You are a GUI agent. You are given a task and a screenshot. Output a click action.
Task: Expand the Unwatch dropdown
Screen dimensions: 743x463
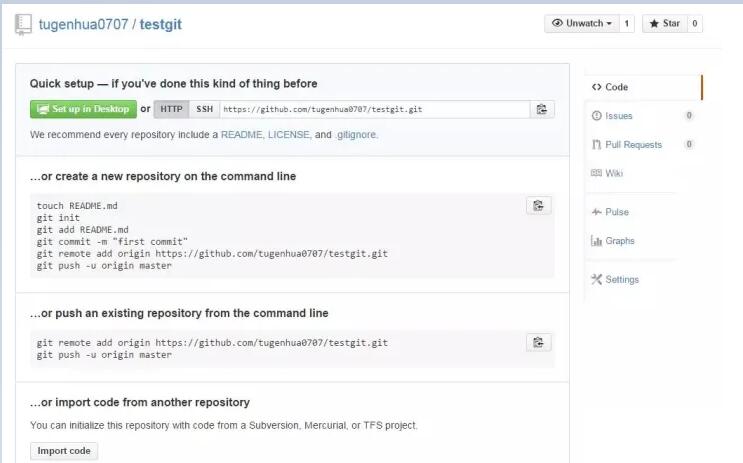(x=582, y=24)
